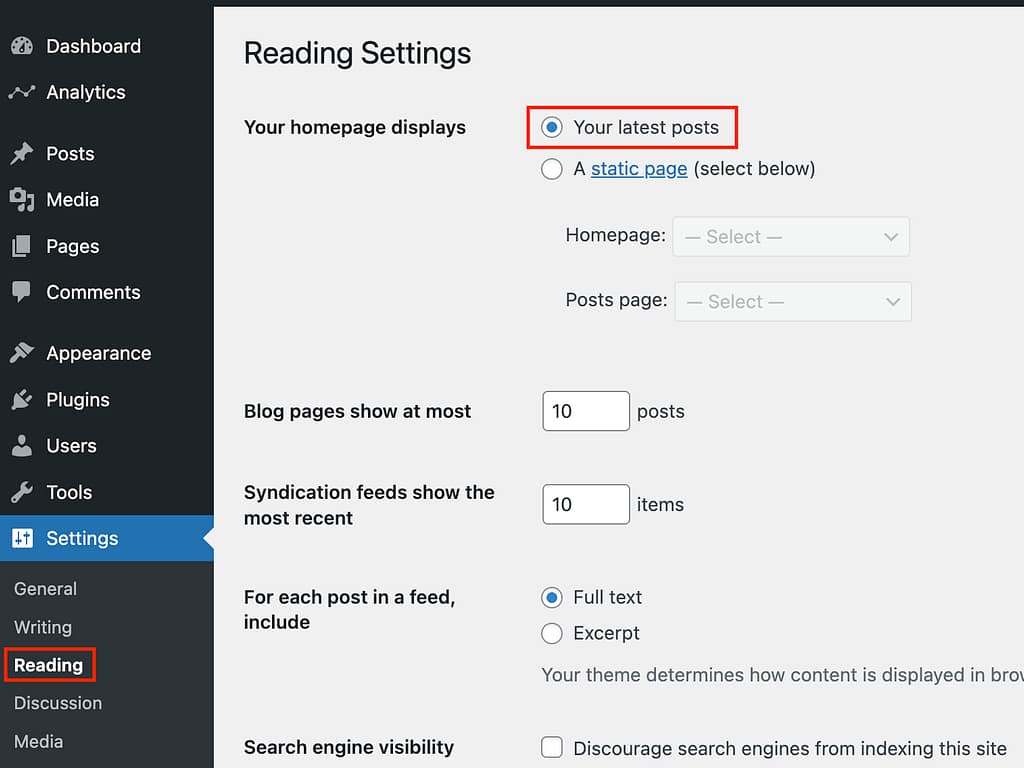Choose the 'A static page' radio option

tap(551, 169)
